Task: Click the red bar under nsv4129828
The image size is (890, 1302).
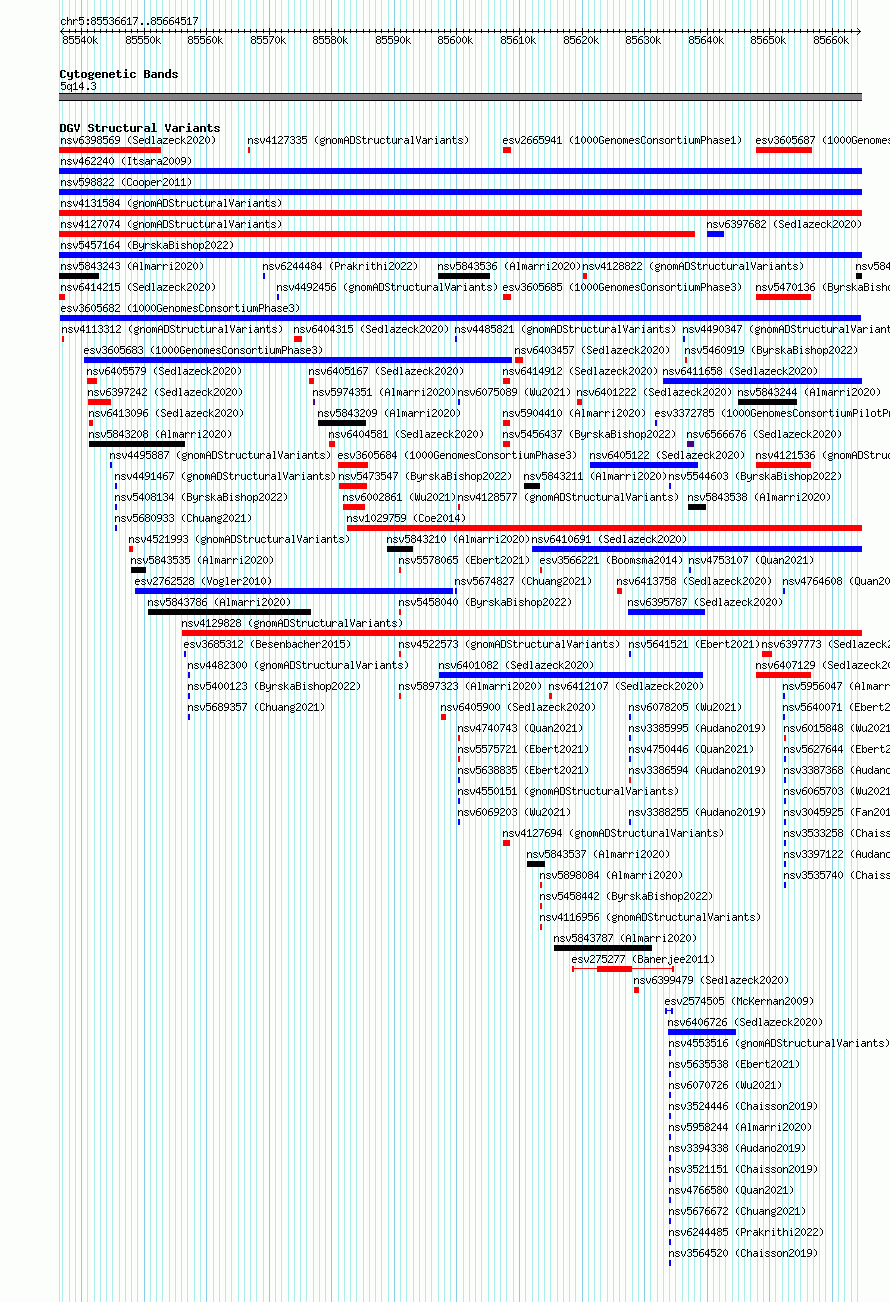Action: click(521, 633)
